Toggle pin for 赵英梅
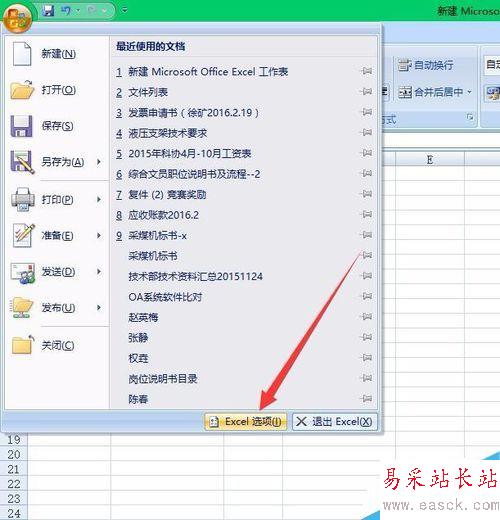This screenshot has width=500, height=520. (367, 317)
